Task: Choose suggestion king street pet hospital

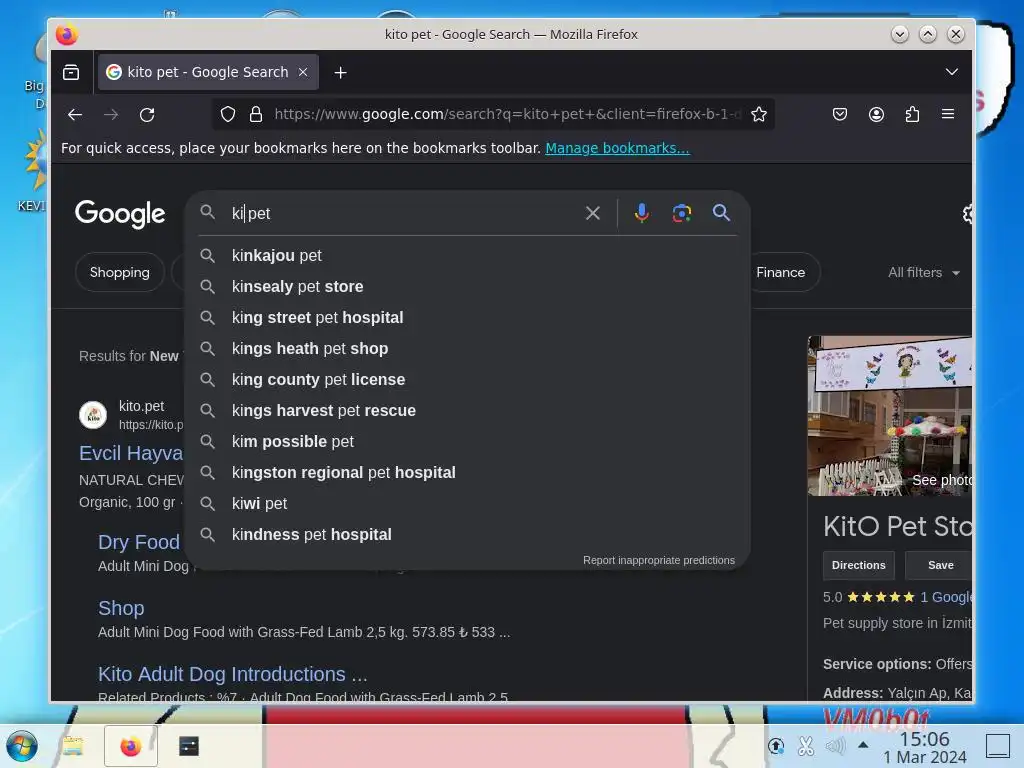Action: (x=467, y=317)
